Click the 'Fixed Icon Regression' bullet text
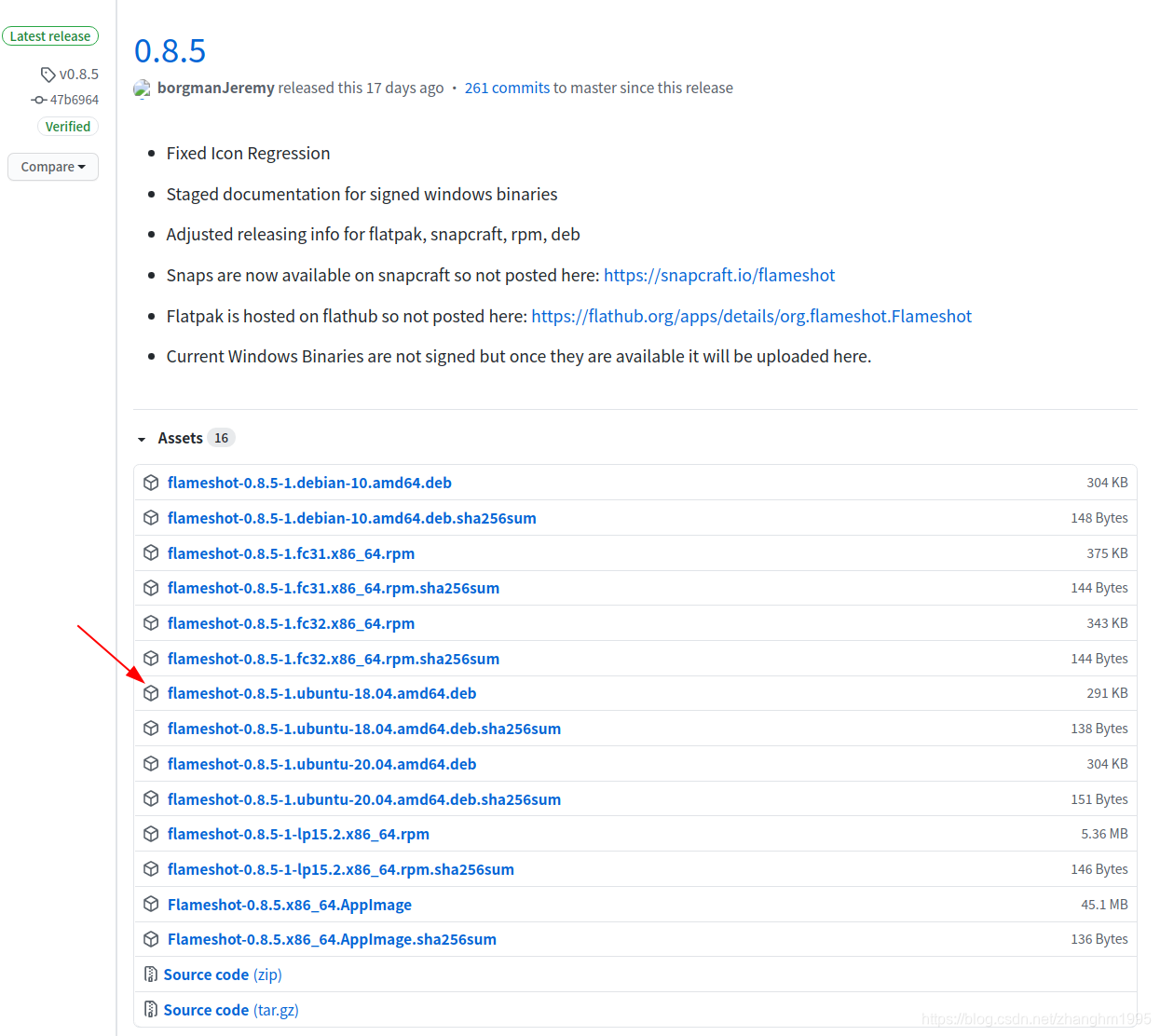The width and height of the screenshot is (1160, 1036). point(248,153)
